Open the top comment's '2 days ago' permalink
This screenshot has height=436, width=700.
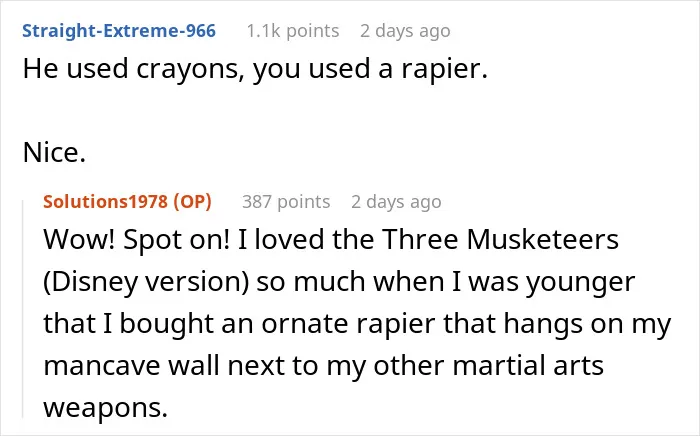pos(405,31)
